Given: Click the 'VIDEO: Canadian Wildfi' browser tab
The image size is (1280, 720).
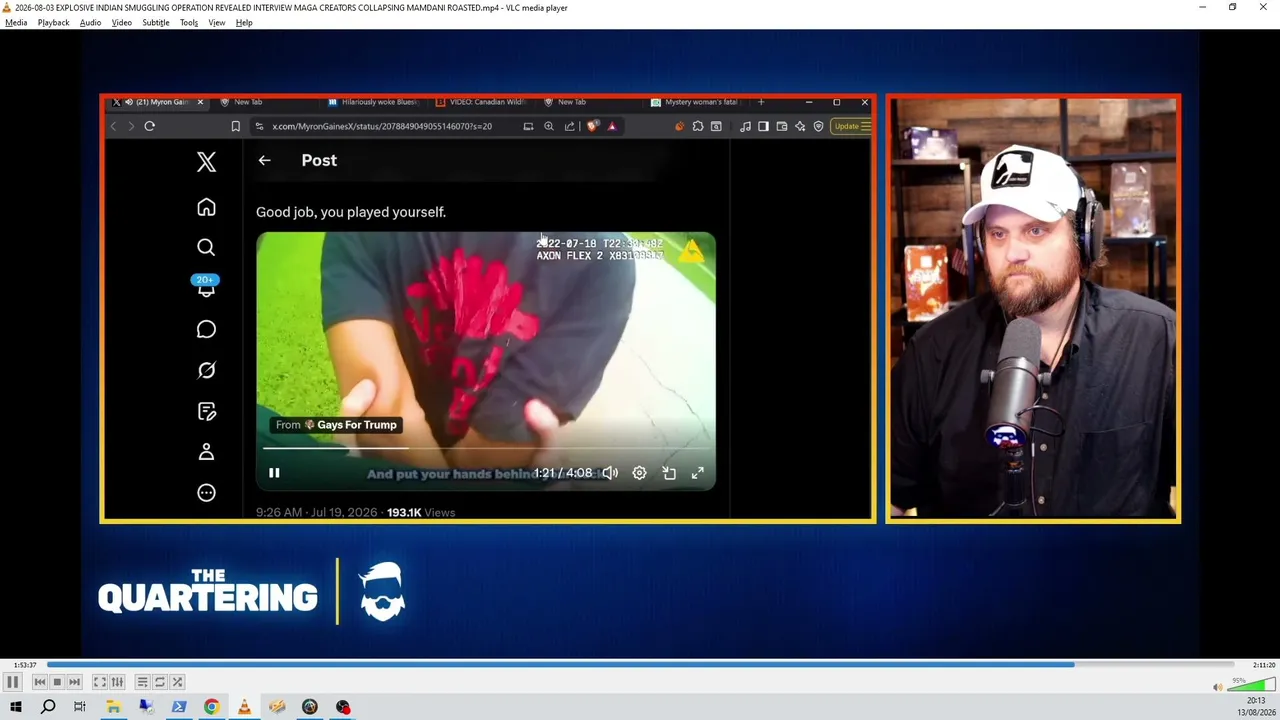Looking at the screenshot, I should click(x=482, y=102).
